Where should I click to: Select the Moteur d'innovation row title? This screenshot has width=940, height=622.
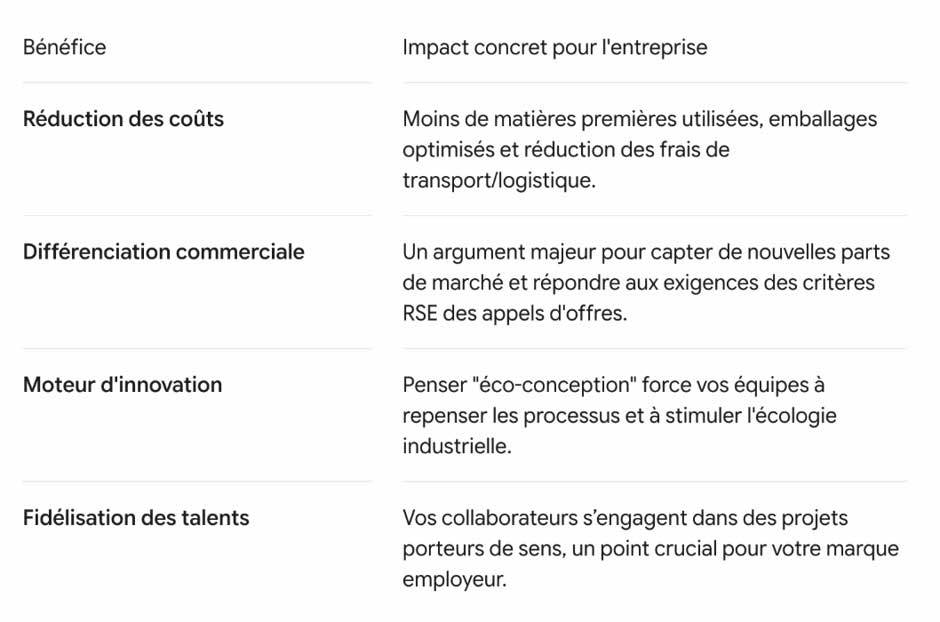point(122,385)
